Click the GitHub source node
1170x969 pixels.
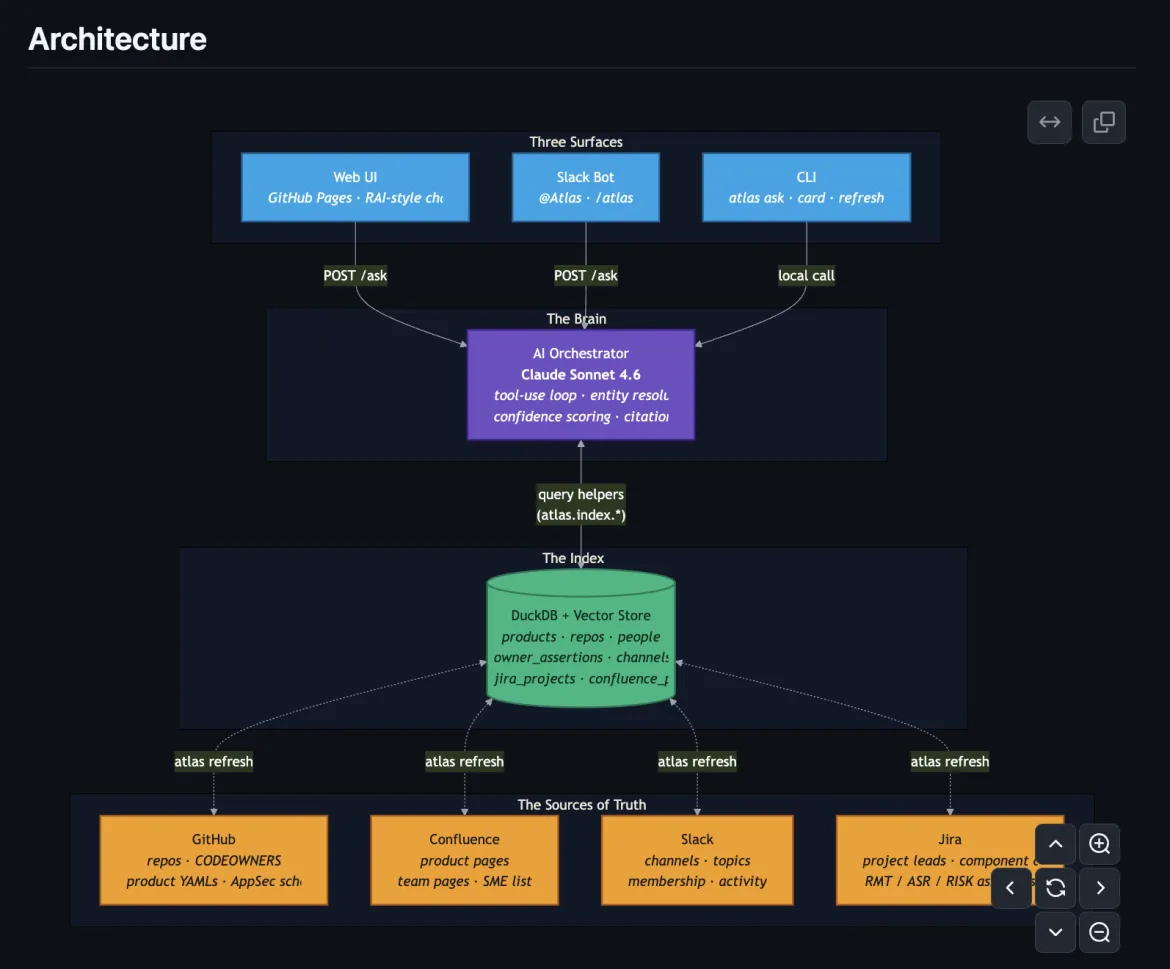pos(213,860)
